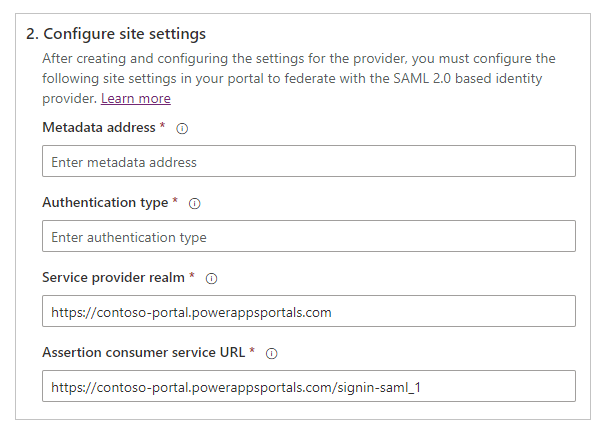Click the Authentication type label
Viewport: 610px width, 436px height.
point(104,202)
